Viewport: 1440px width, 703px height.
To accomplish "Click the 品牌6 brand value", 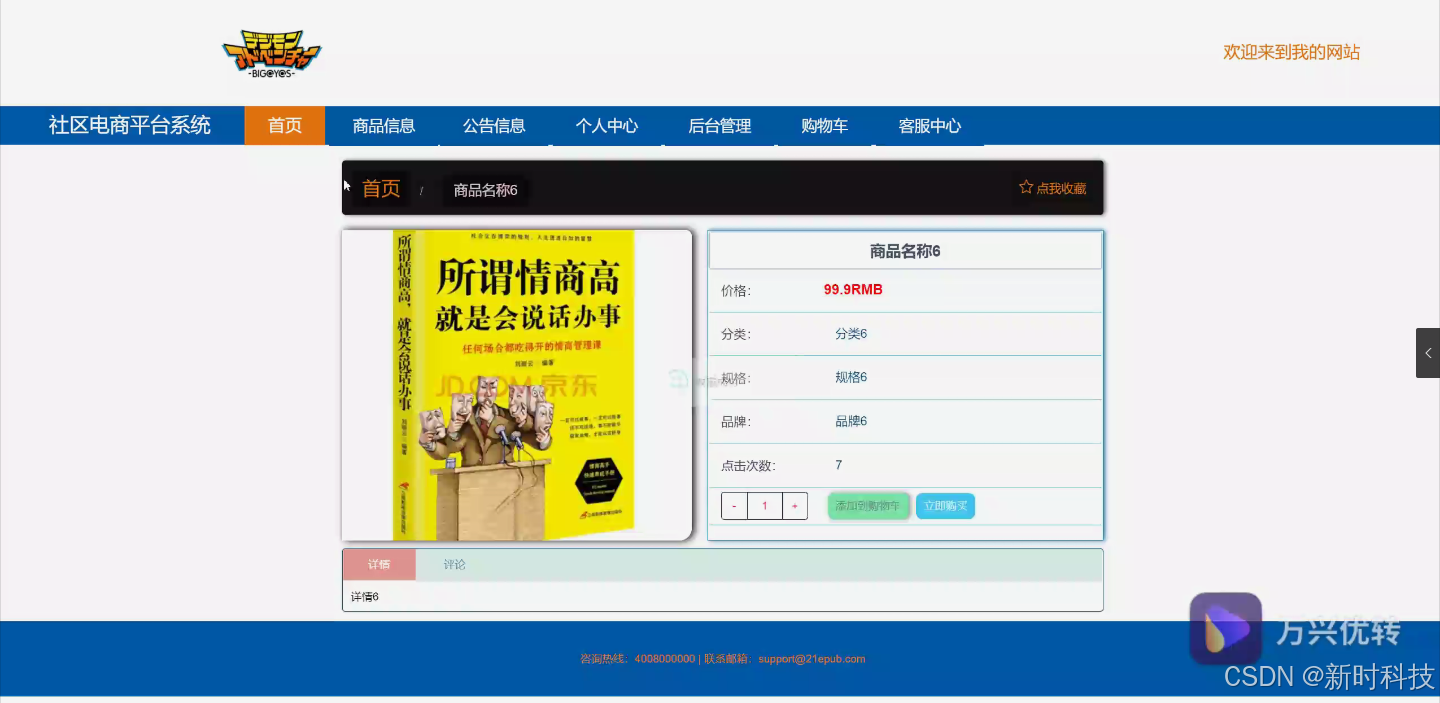I will (851, 421).
